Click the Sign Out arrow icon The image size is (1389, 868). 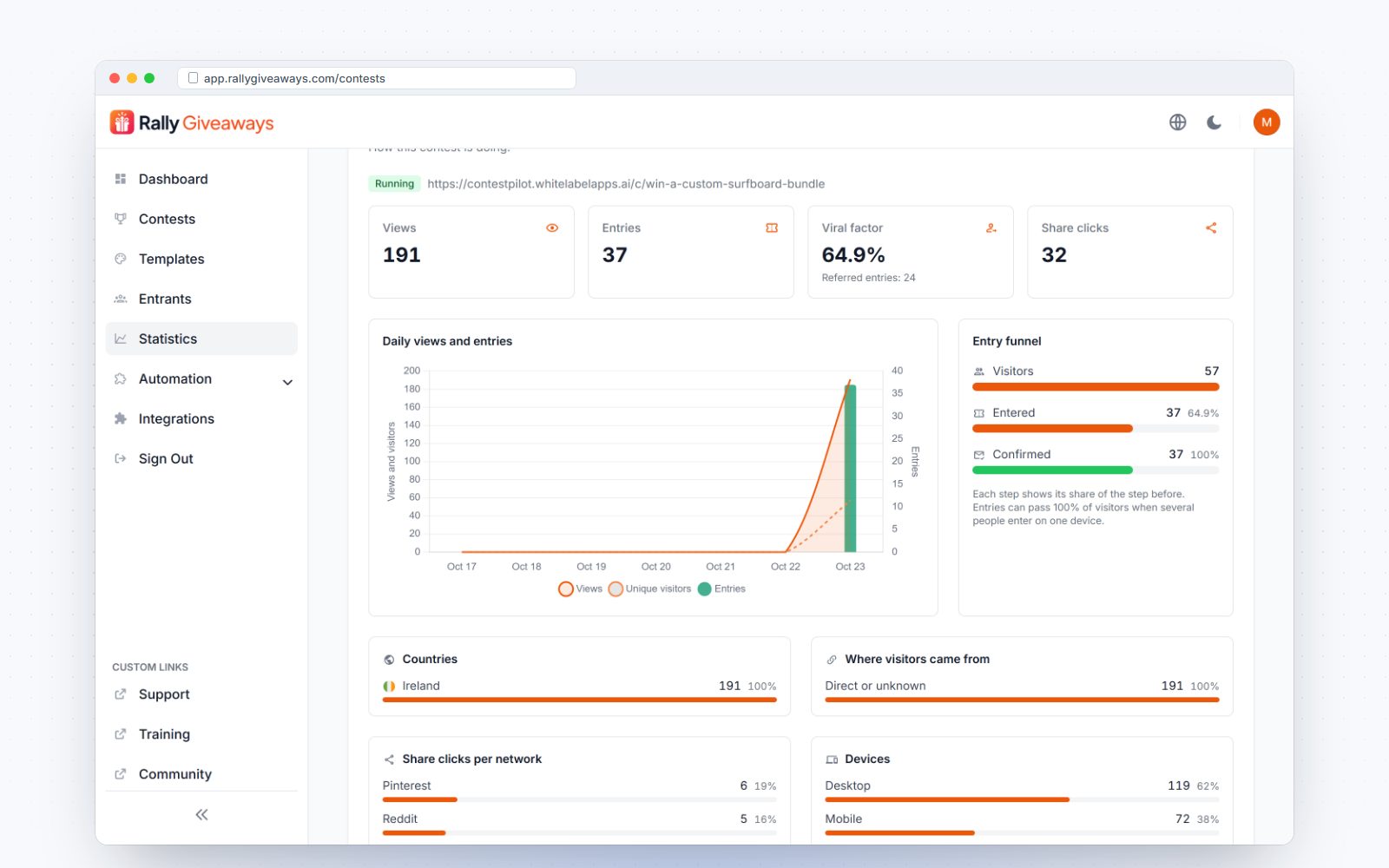[x=121, y=458]
